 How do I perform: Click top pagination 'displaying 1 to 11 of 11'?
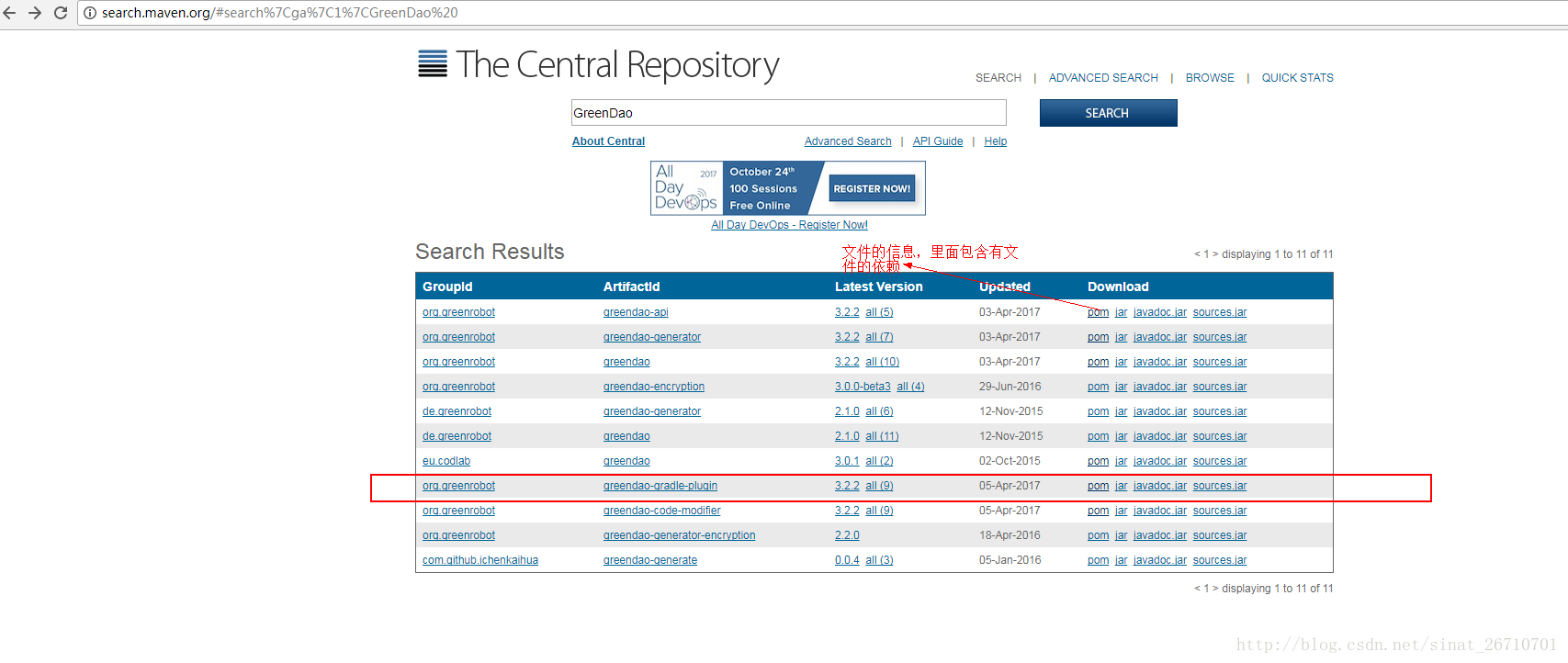coord(1277,254)
